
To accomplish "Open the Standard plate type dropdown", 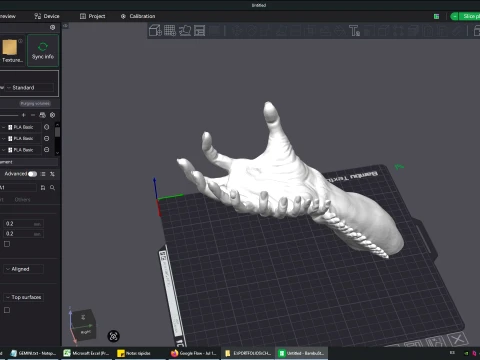I will (29, 88).
